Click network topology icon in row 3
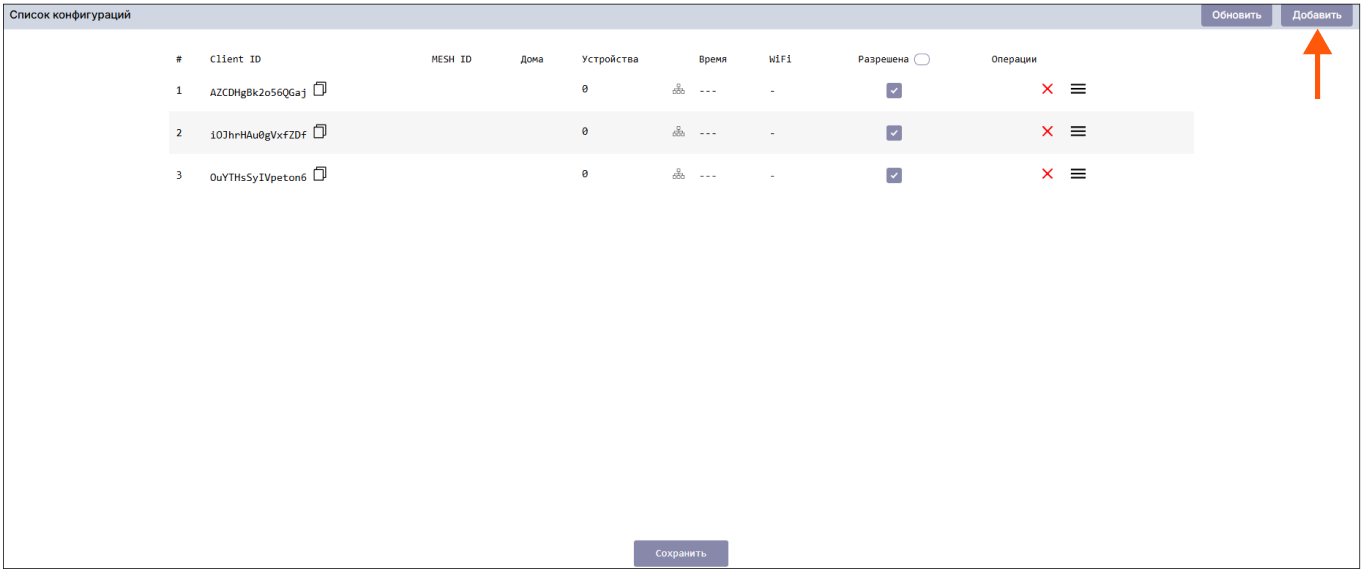 click(679, 175)
